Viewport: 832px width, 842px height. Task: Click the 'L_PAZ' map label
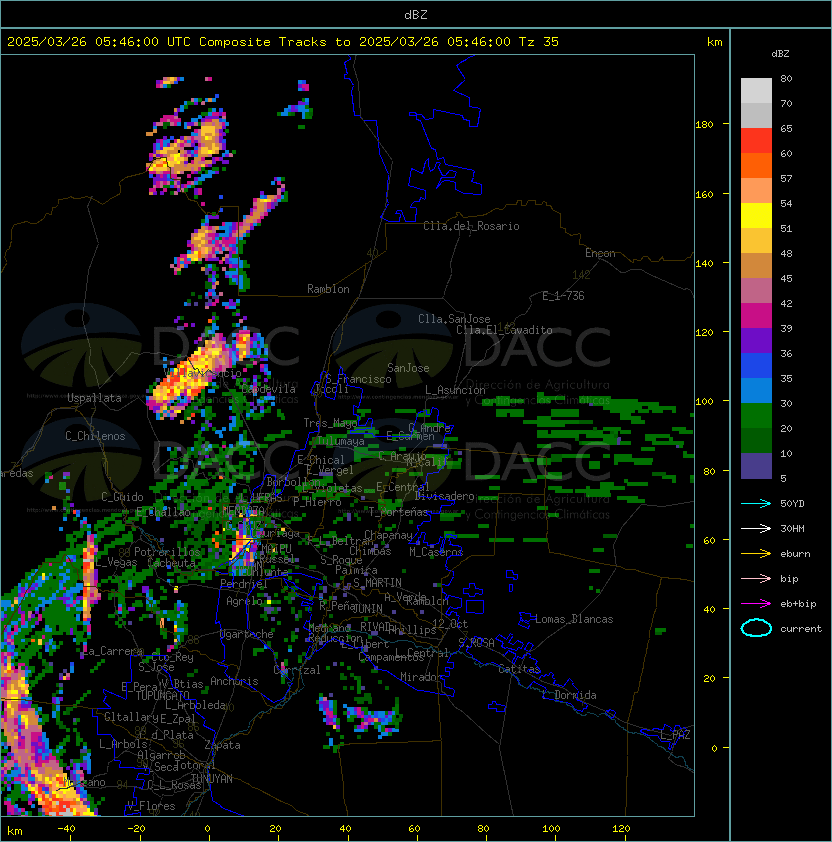675,735
